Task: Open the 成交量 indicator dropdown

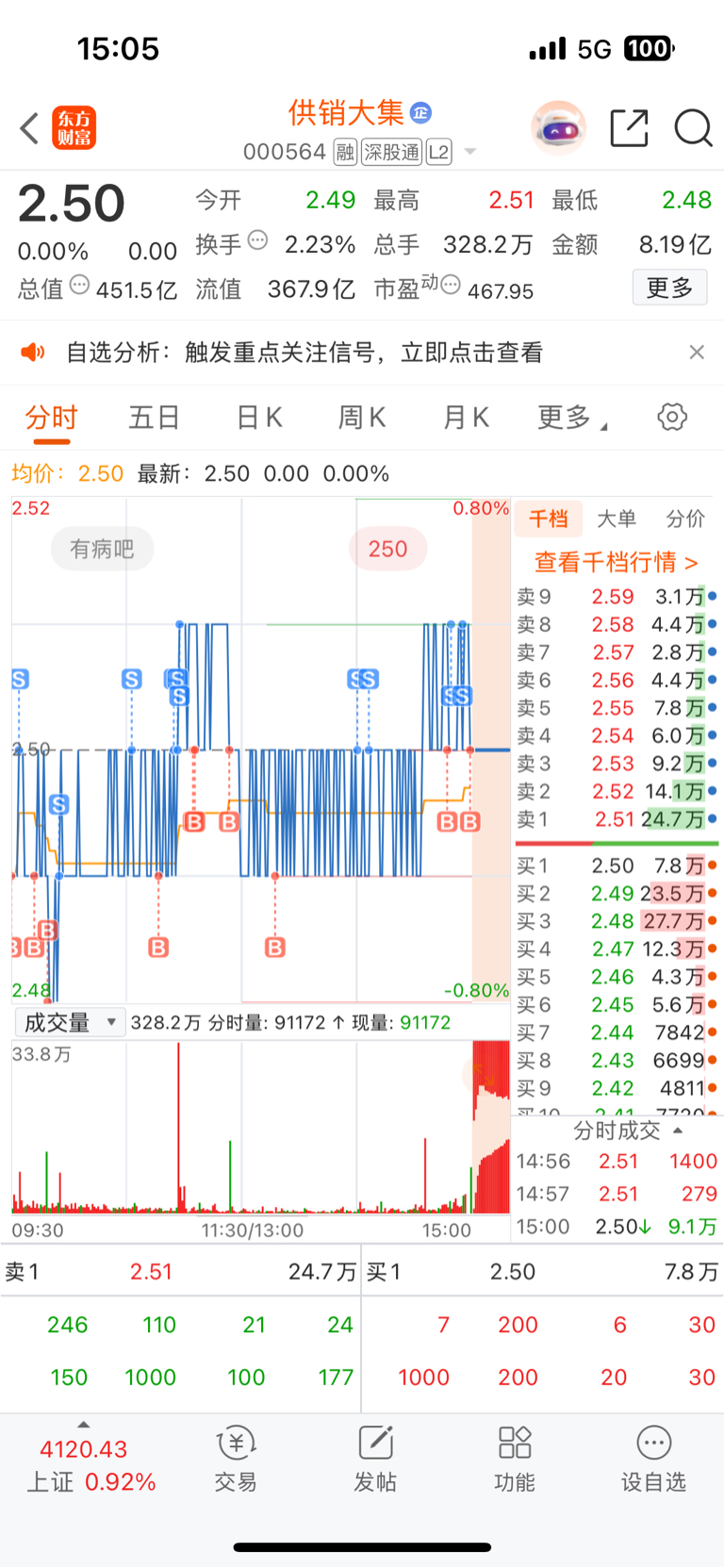Action: (70, 1022)
